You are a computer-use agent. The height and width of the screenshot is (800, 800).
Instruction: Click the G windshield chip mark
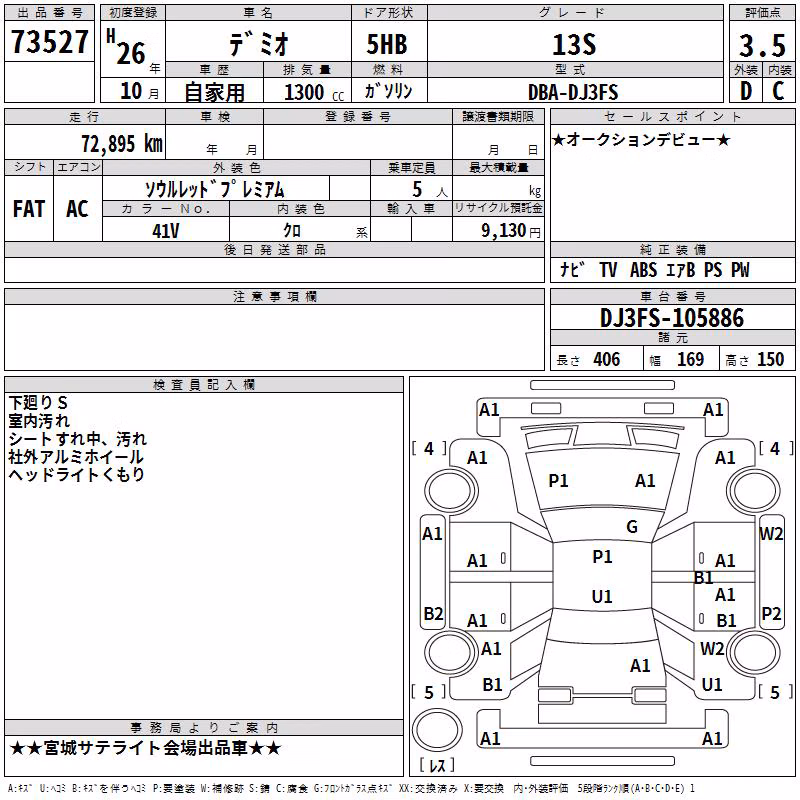click(x=632, y=527)
